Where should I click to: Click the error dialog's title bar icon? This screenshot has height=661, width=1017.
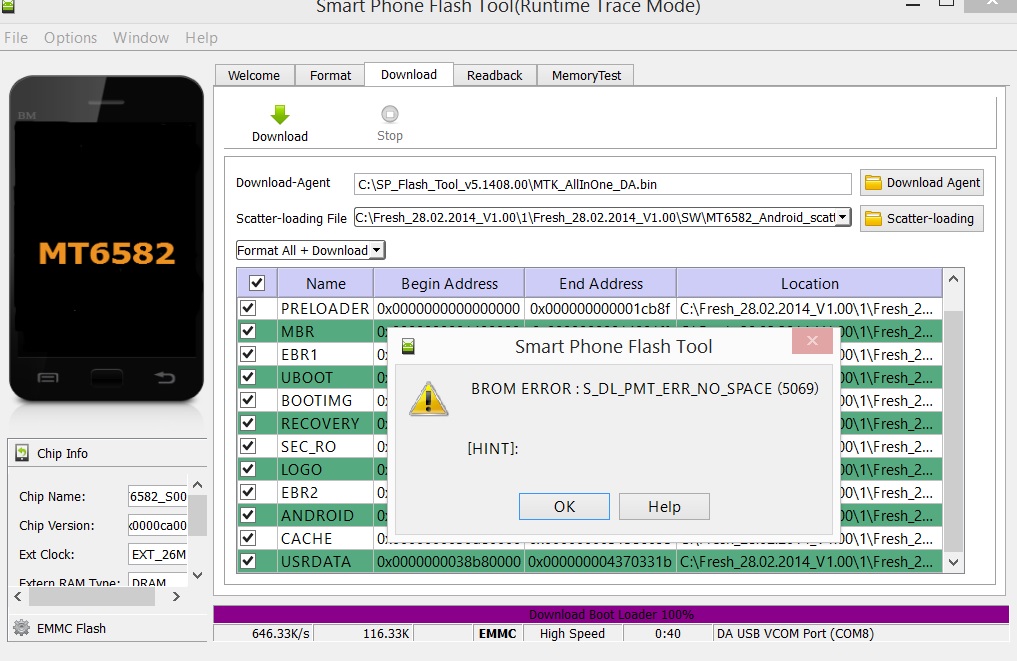(x=407, y=346)
